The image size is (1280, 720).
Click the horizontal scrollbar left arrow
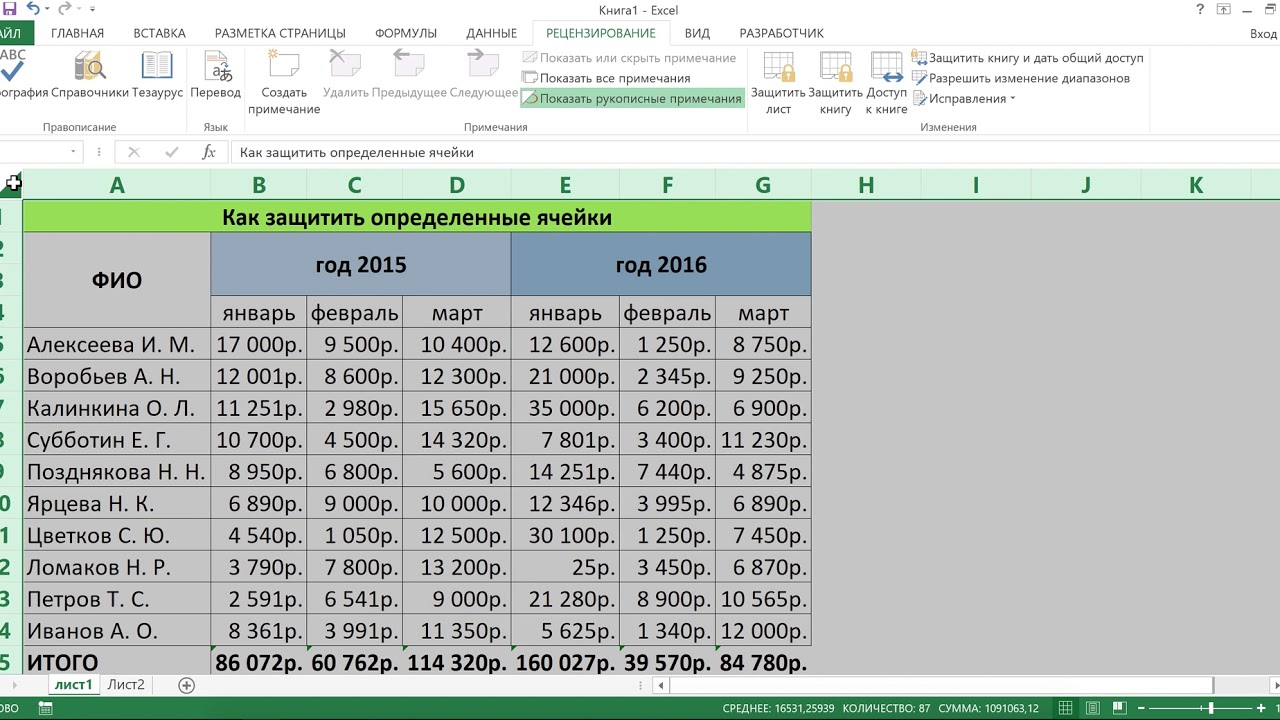coord(660,685)
